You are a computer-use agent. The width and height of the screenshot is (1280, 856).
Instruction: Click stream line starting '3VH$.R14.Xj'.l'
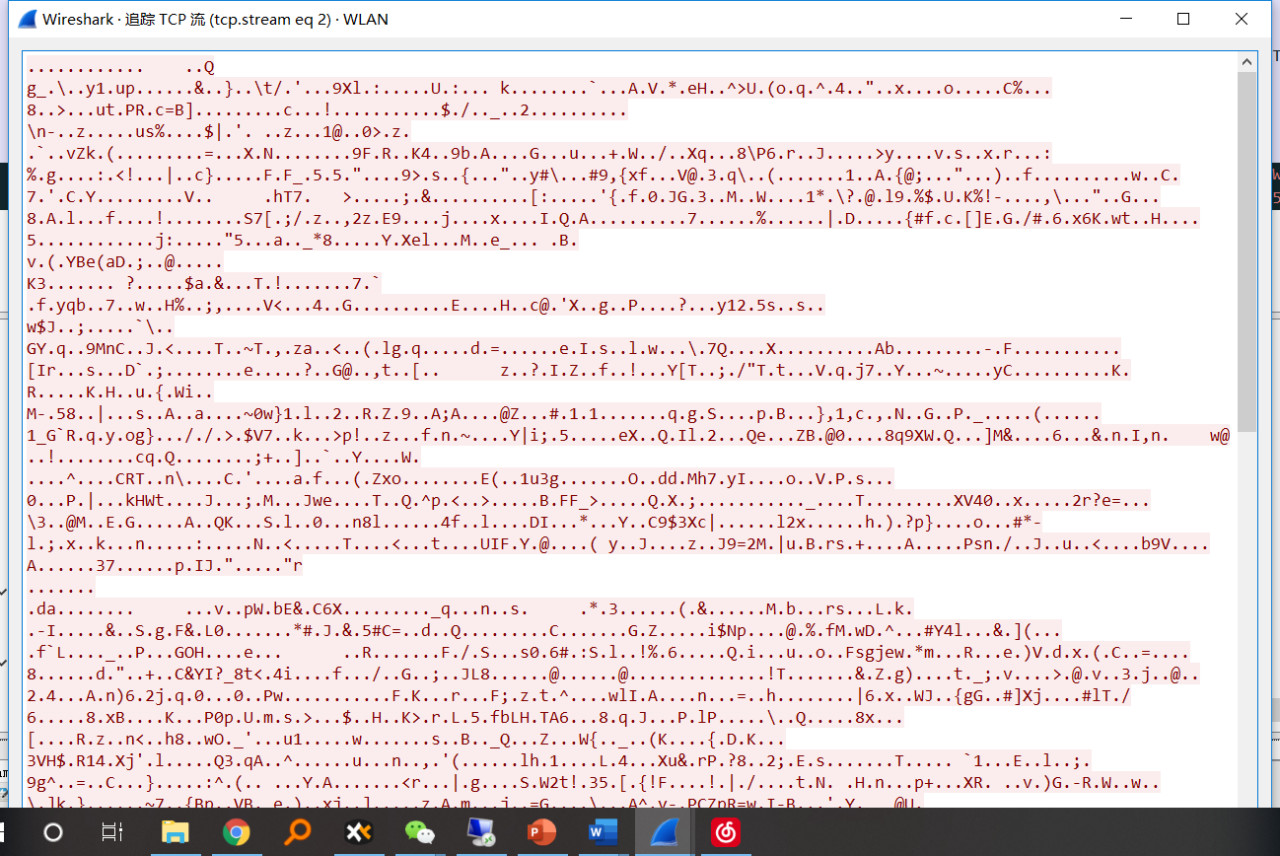[x=559, y=761]
